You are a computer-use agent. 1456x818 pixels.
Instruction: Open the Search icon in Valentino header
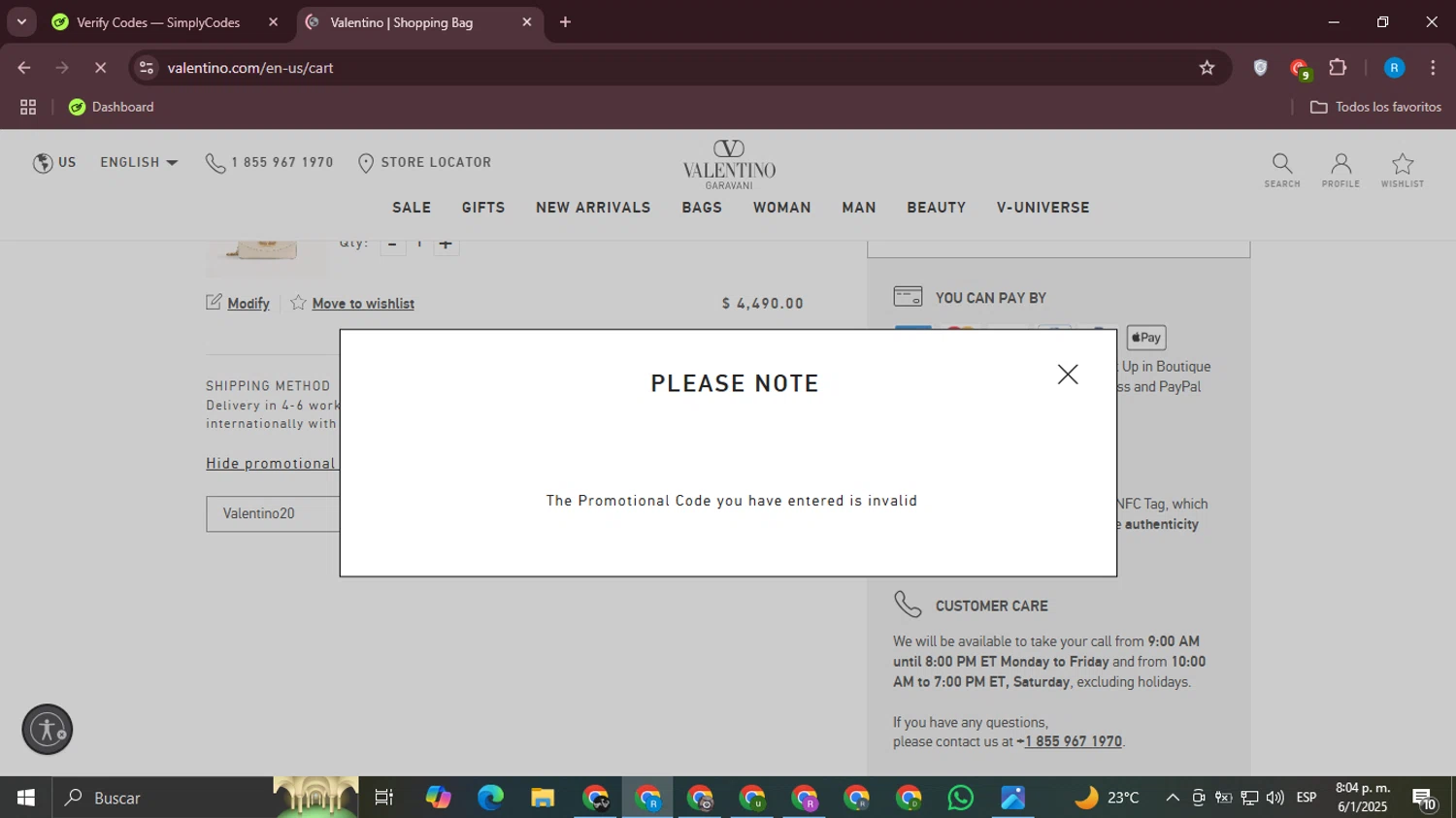1282,170
